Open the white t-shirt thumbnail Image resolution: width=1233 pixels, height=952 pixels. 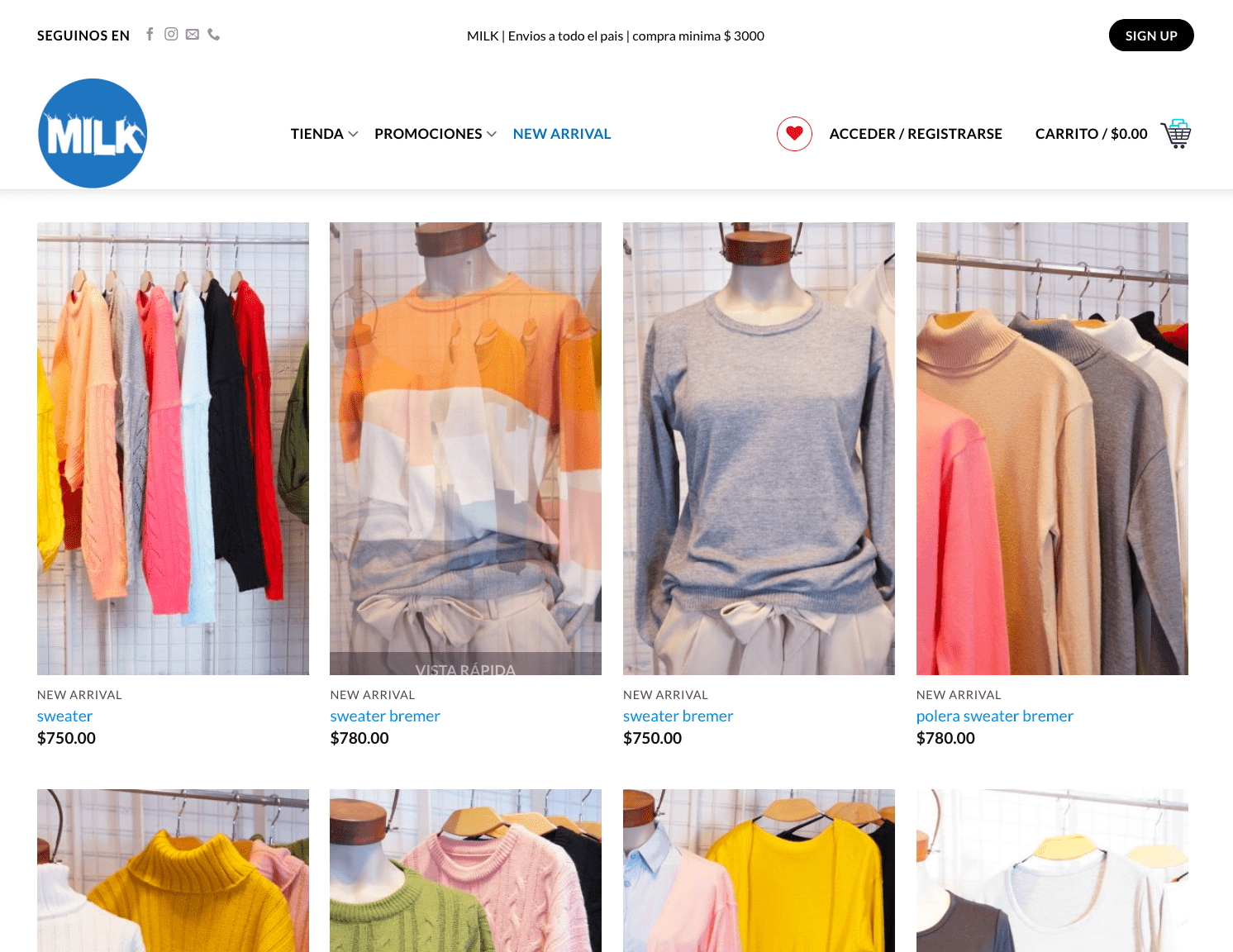pyautogui.click(x=1052, y=871)
